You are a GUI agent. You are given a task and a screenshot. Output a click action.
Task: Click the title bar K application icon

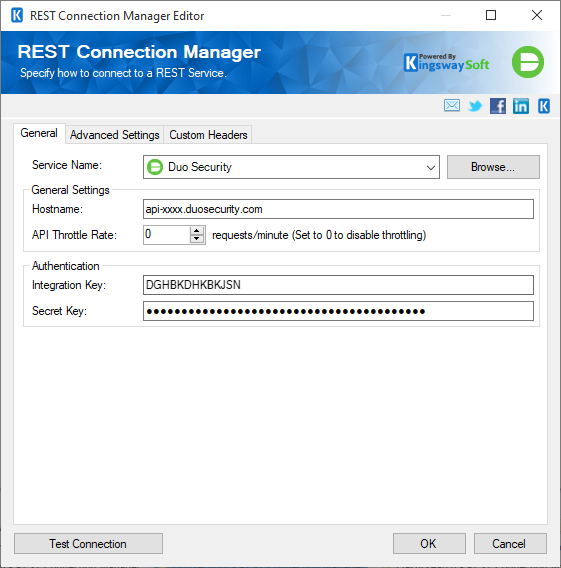pos(17,16)
